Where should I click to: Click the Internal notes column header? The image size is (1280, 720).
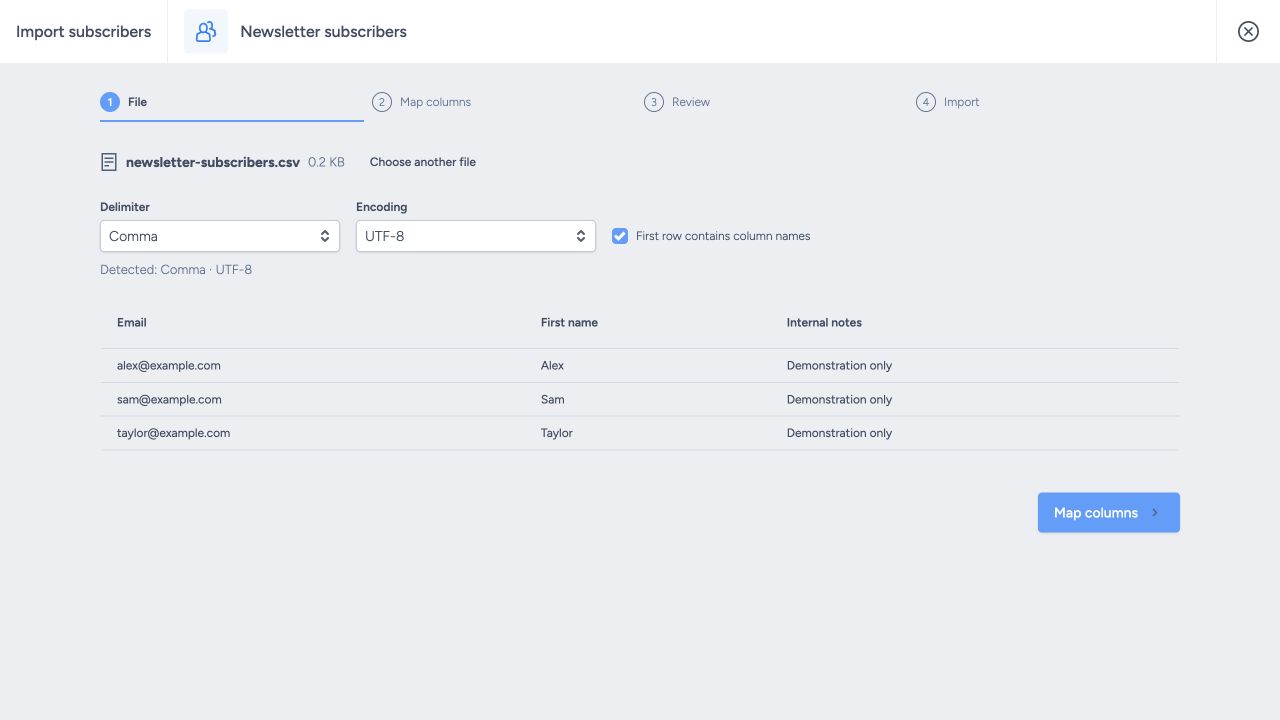pos(824,323)
